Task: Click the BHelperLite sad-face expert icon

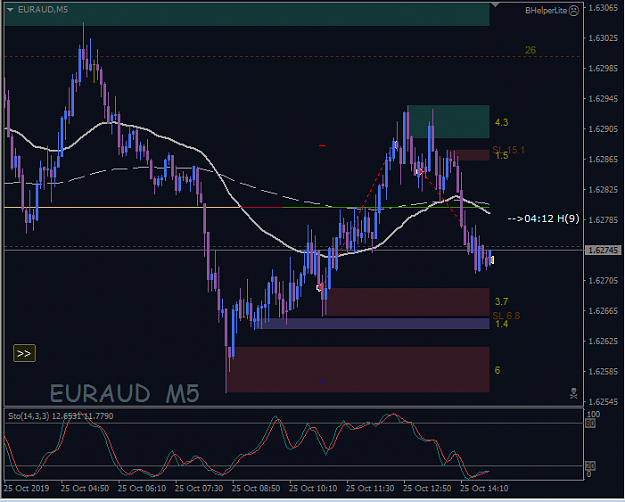Action: (x=574, y=11)
